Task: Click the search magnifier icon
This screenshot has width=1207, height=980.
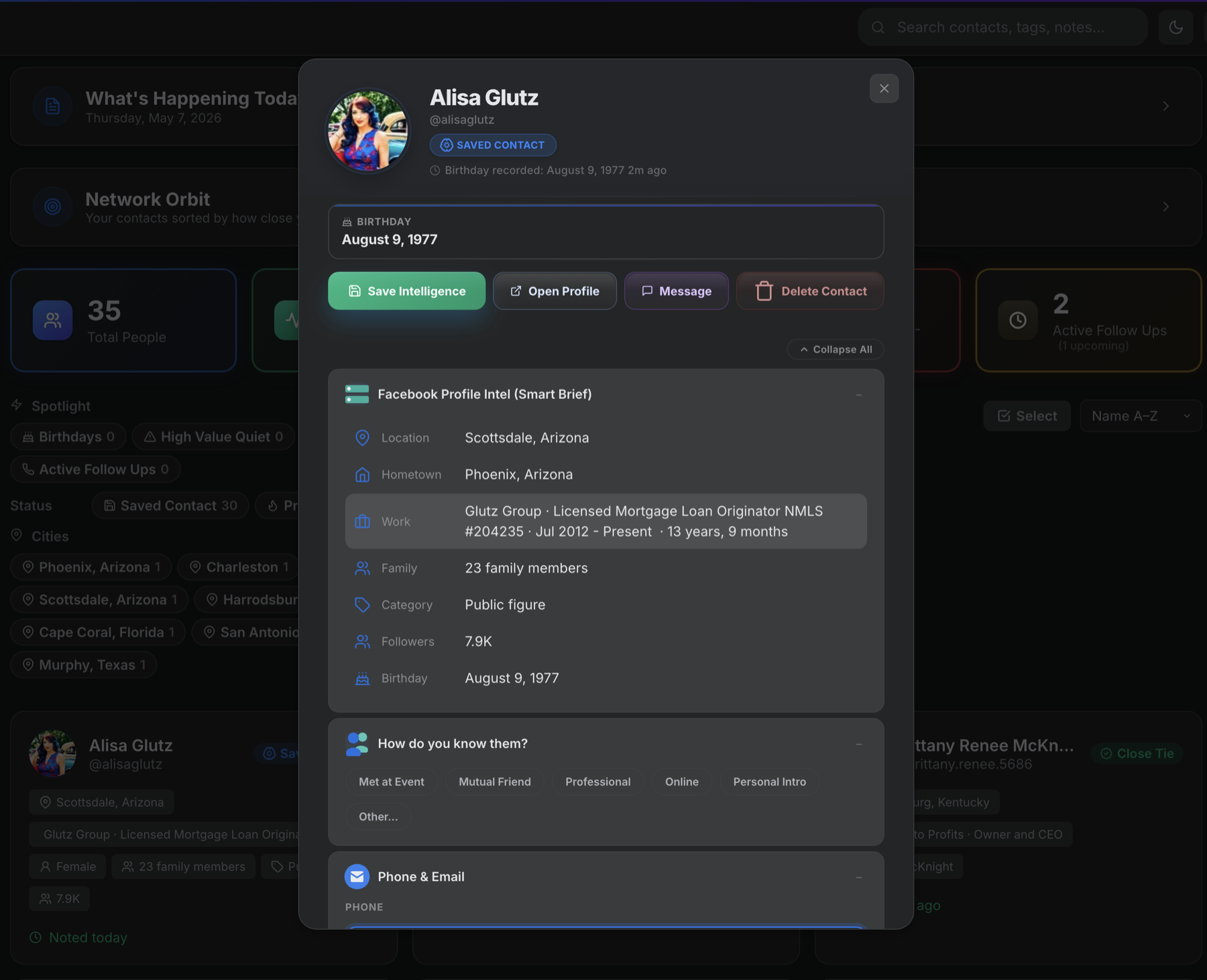Action: pos(878,27)
